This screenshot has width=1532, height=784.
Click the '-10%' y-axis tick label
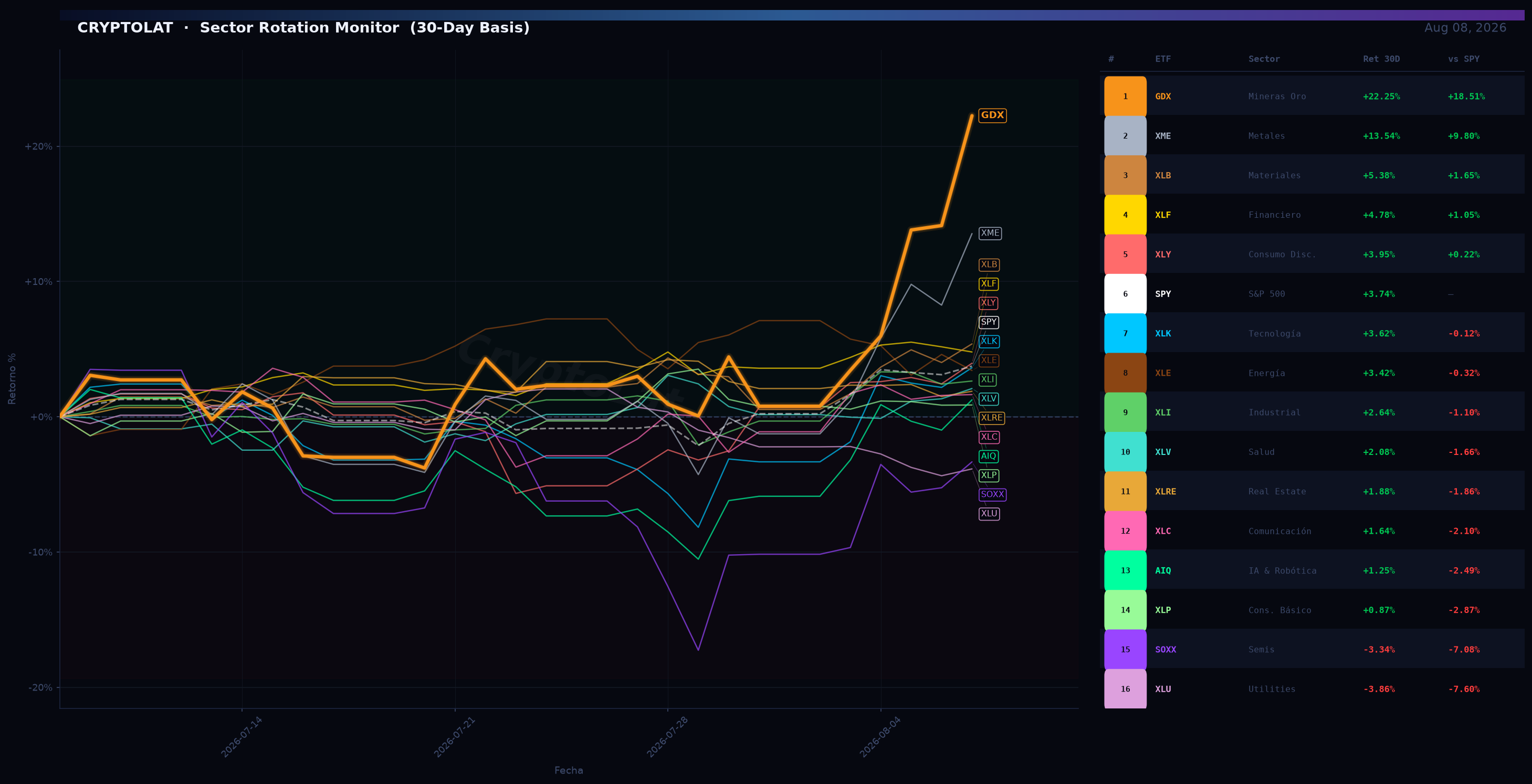tap(40, 552)
